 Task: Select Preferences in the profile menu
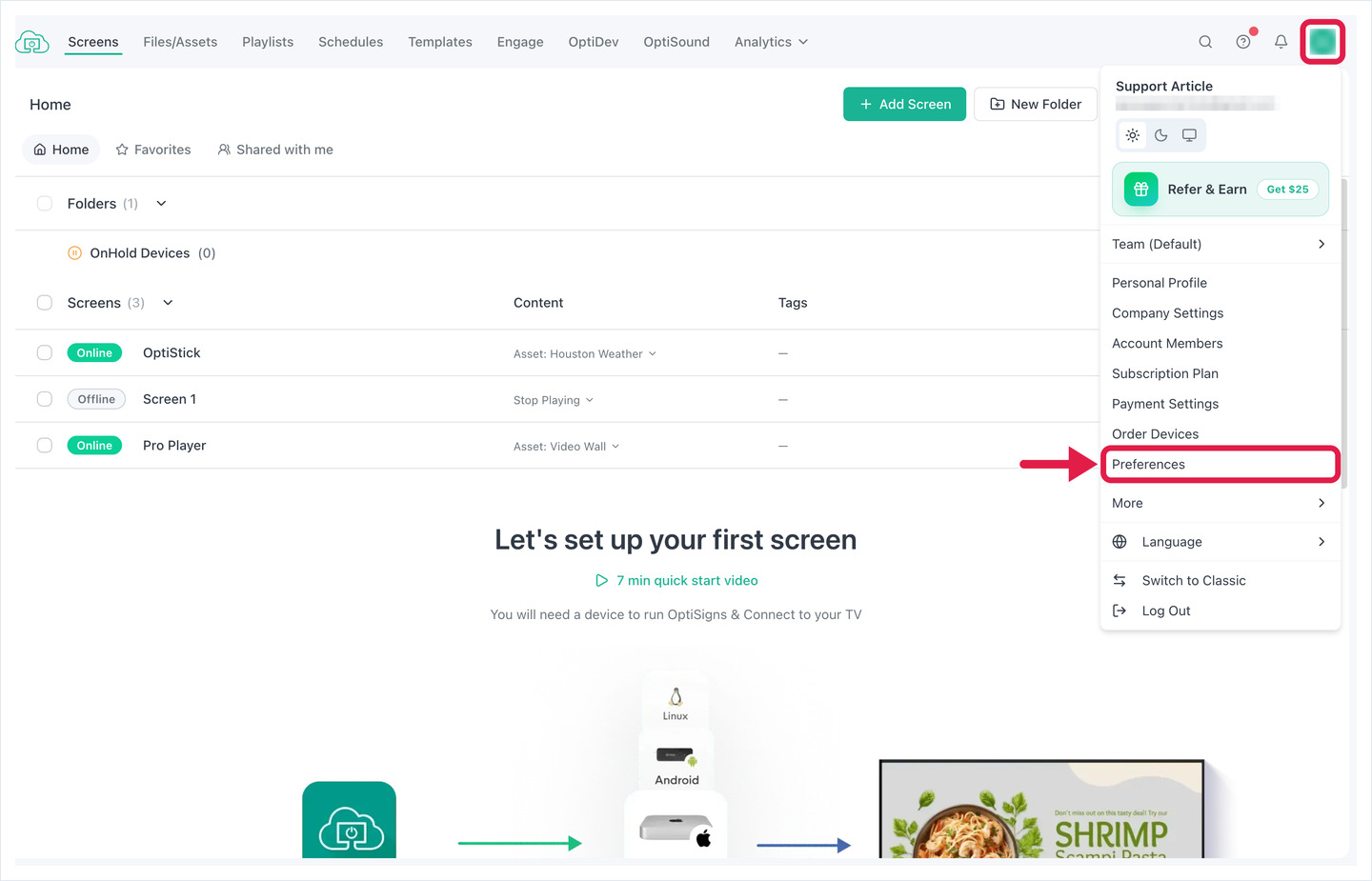tap(1220, 464)
